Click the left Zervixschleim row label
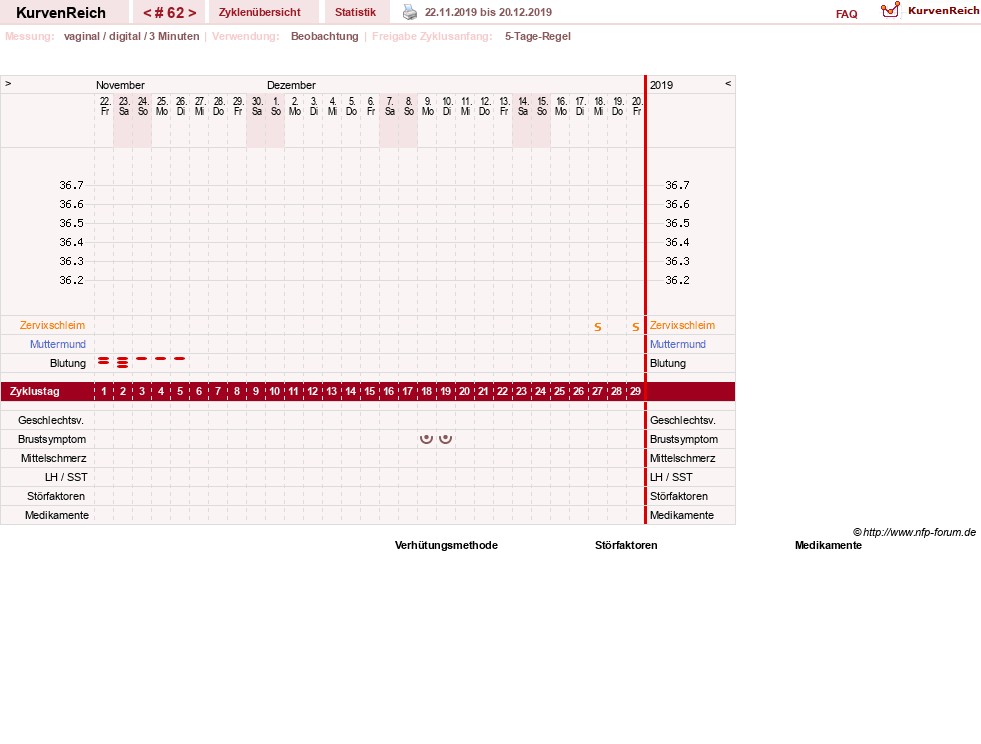 [53, 325]
